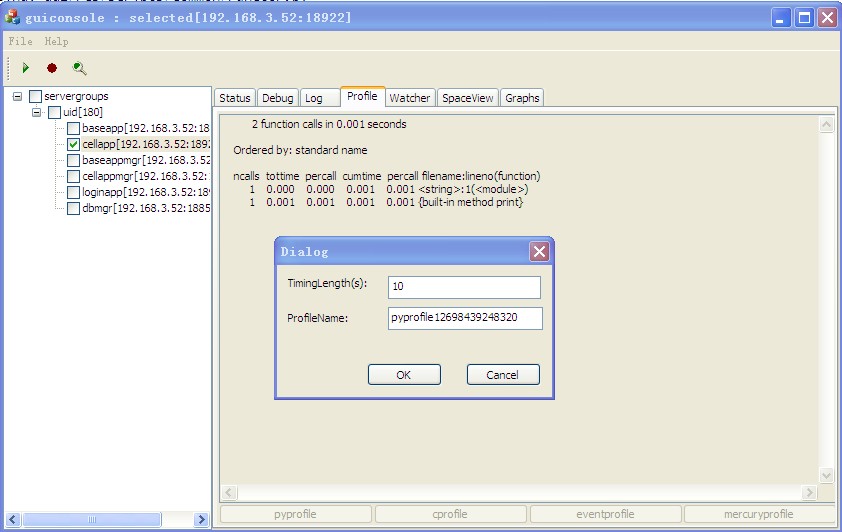Click the guiconsole title bar app icon
This screenshot has height=532, width=842.
click(x=12, y=18)
